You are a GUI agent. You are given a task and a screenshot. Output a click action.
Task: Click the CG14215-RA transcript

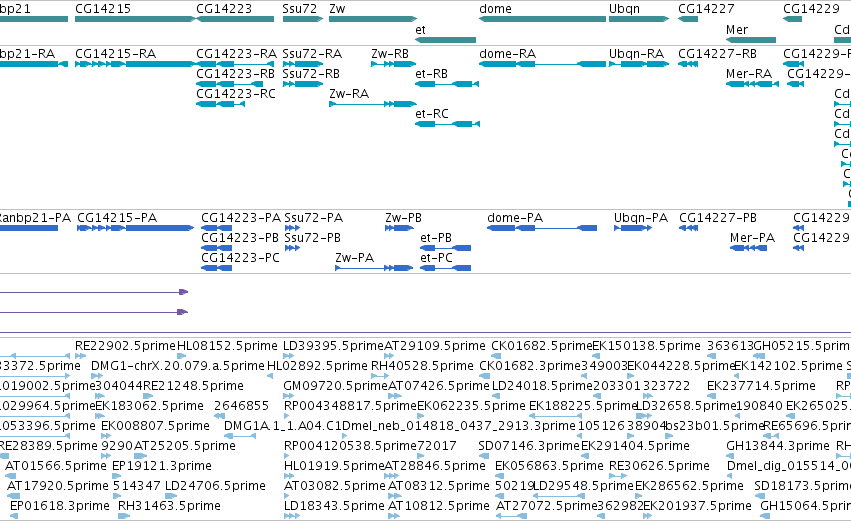point(135,64)
